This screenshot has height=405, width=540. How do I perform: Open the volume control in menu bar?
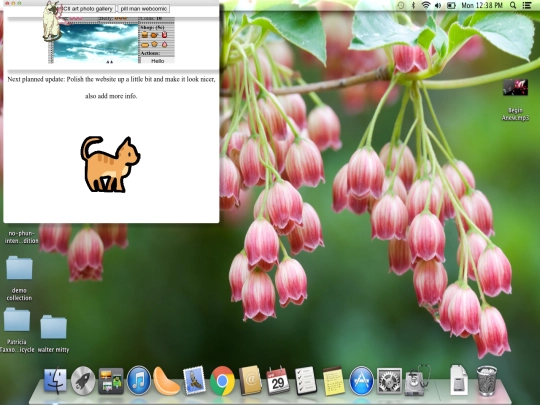click(x=438, y=5)
